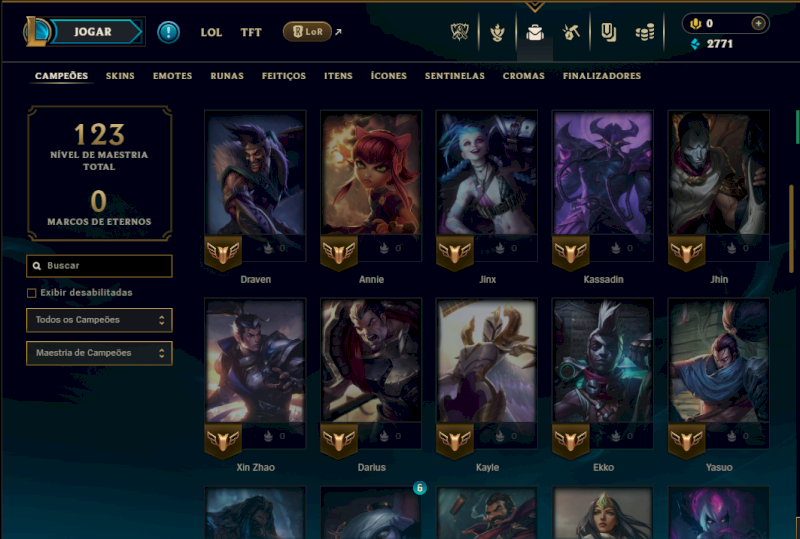Screen dimensions: 800x539
Task: Switch to the Skins tab
Action: click(x=120, y=76)
